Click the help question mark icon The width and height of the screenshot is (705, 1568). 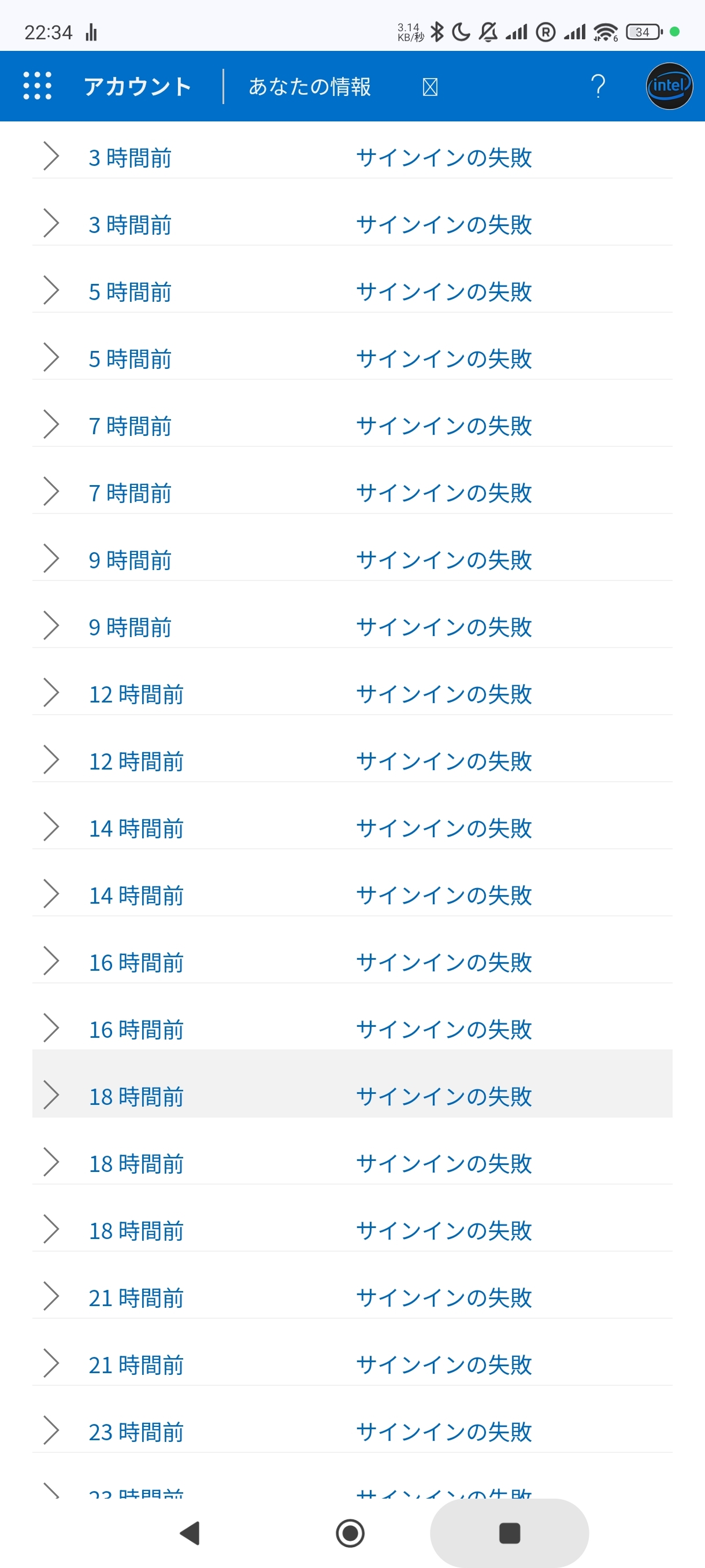pos(598,86)
